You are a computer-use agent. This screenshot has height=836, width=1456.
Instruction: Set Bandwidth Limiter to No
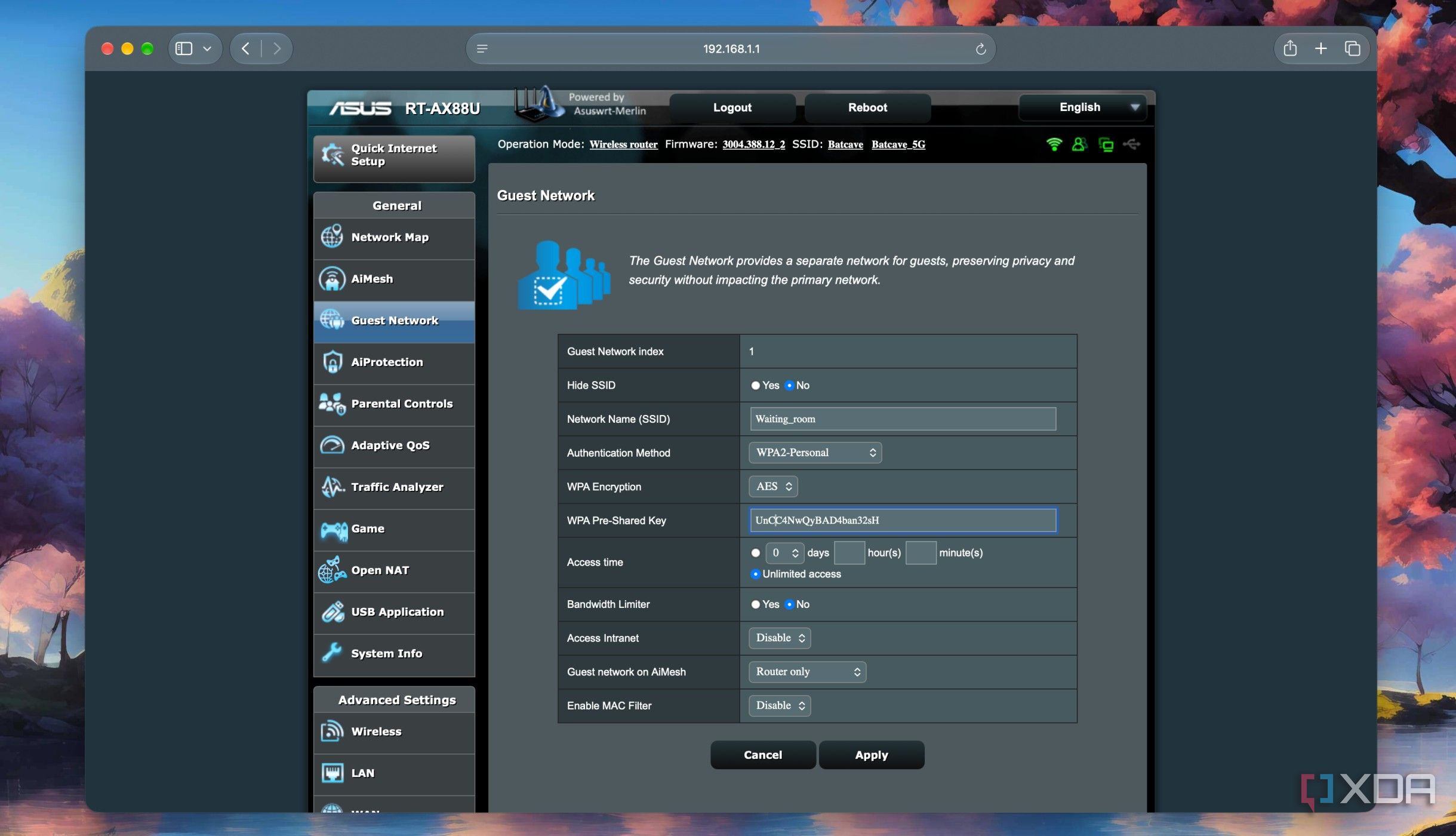789,604
